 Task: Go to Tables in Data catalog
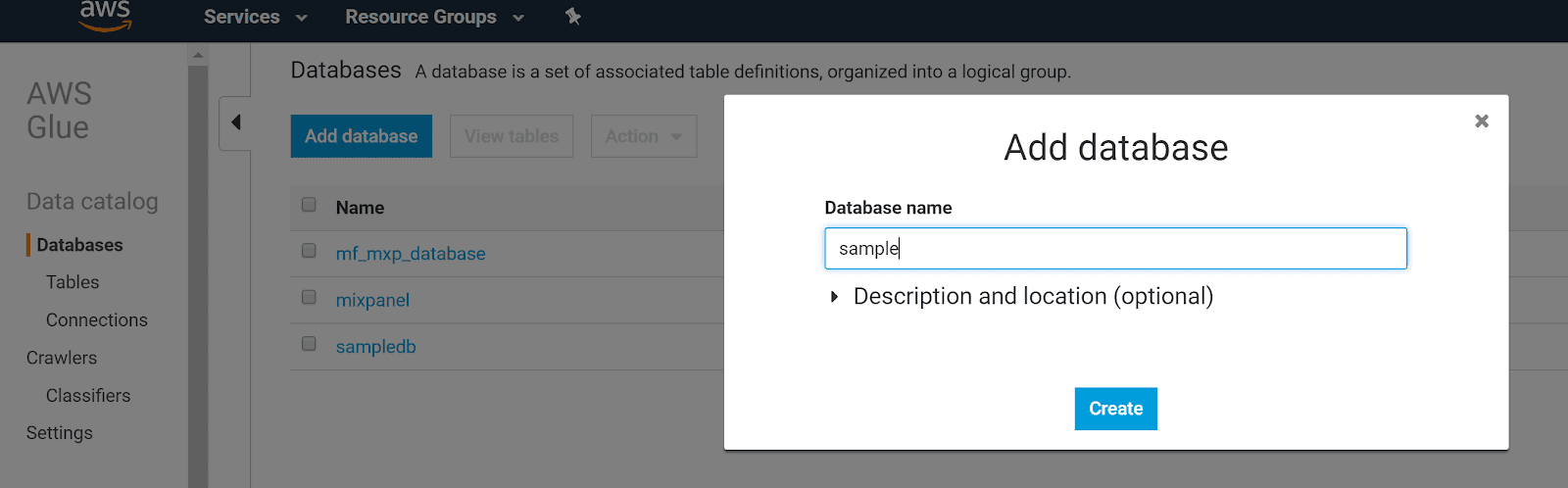pyautogui.click(x=73, y=282)
